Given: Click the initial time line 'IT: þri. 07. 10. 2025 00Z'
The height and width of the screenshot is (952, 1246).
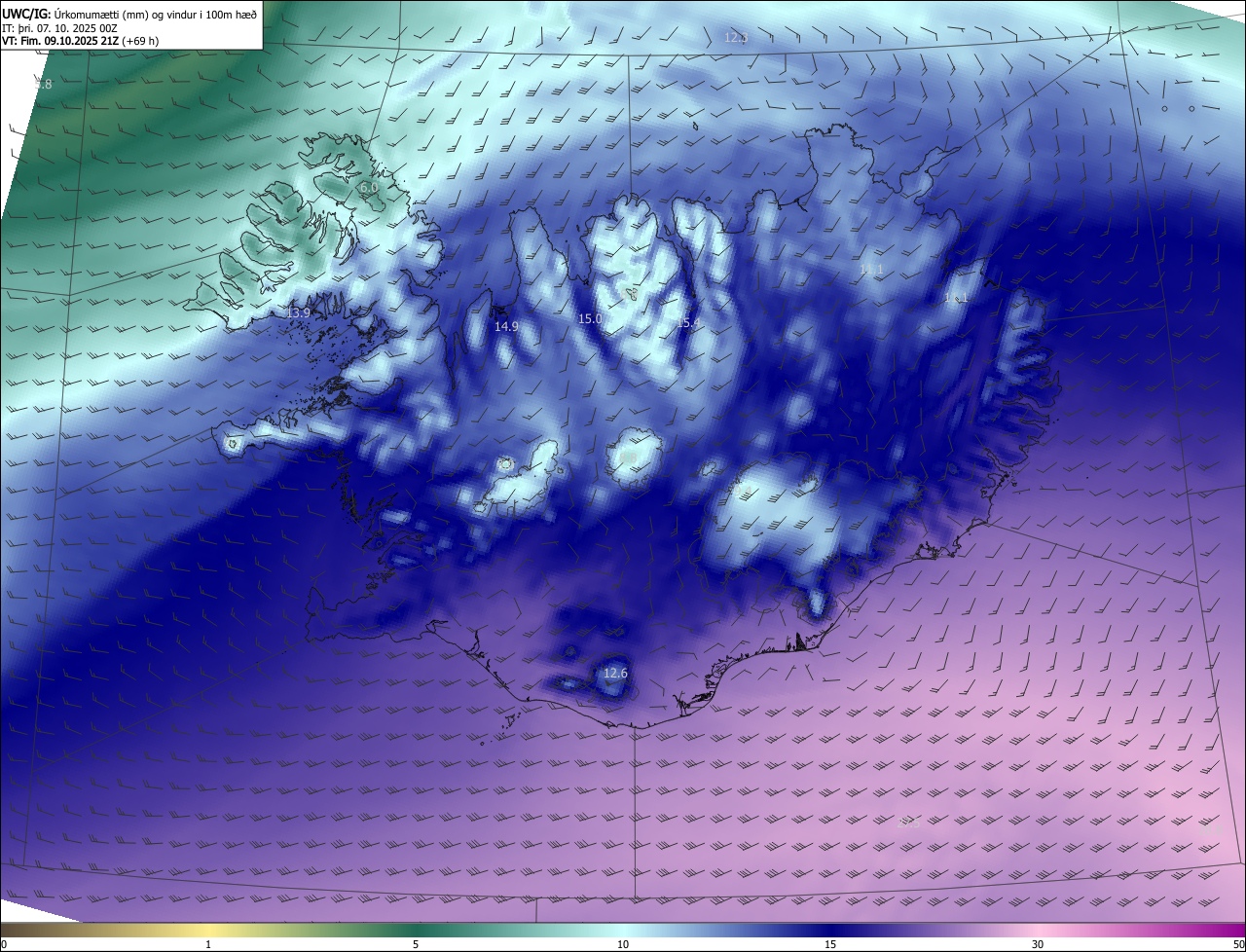Looking at the screenshot, I should pos(60,28).
